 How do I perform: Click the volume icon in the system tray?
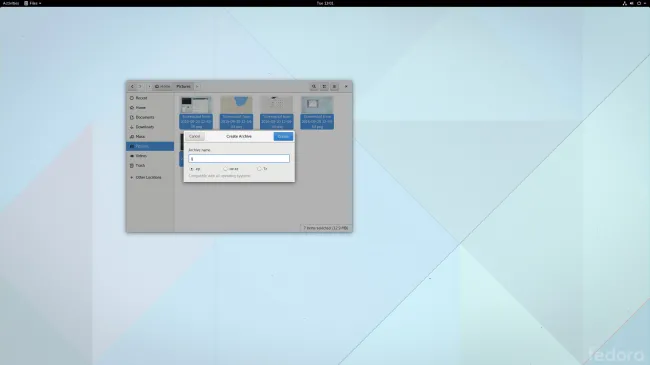point(632,3)
